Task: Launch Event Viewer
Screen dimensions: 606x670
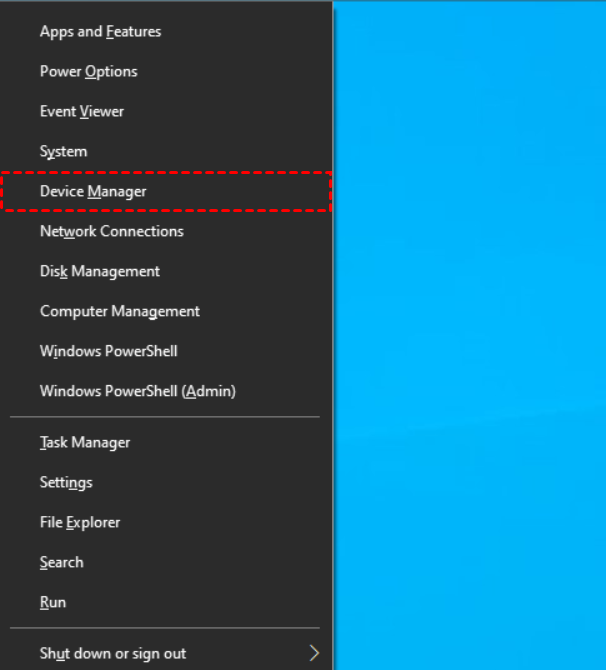Action: click(165, 112)
